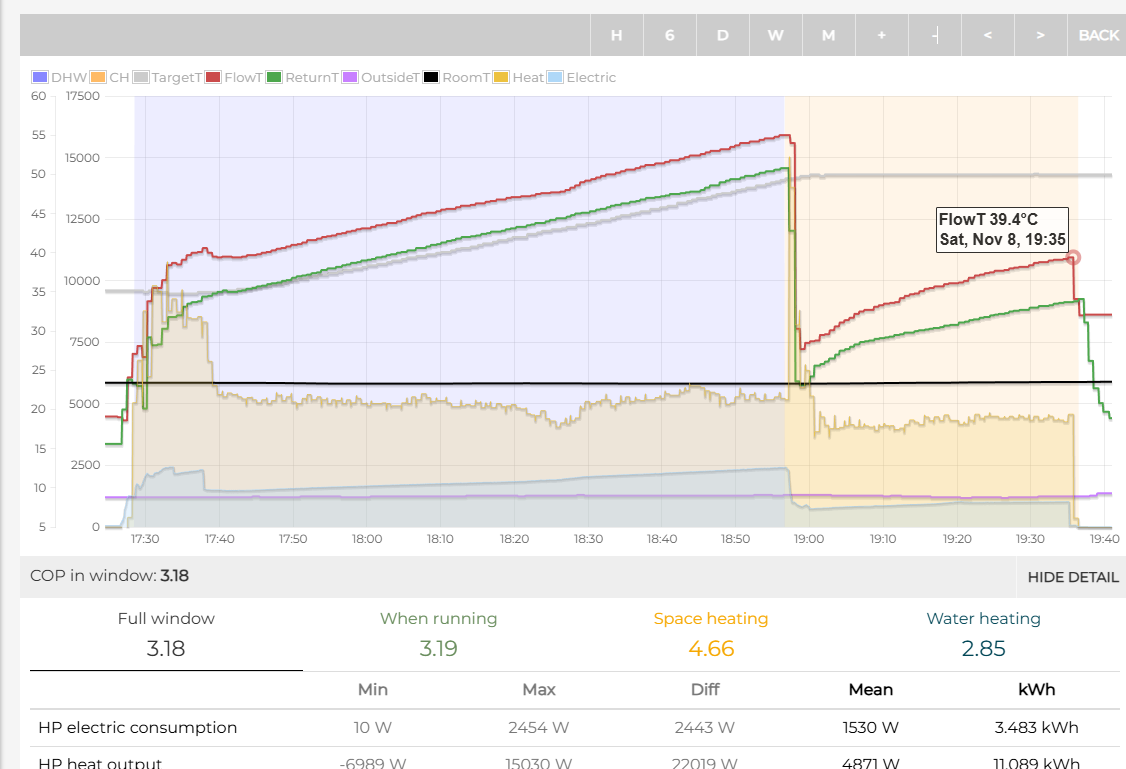Click highlighted FlowT data point at 19:35
Viewport: 1126px width, 769px height.
pyautogui.click(x=1073, y=258)
